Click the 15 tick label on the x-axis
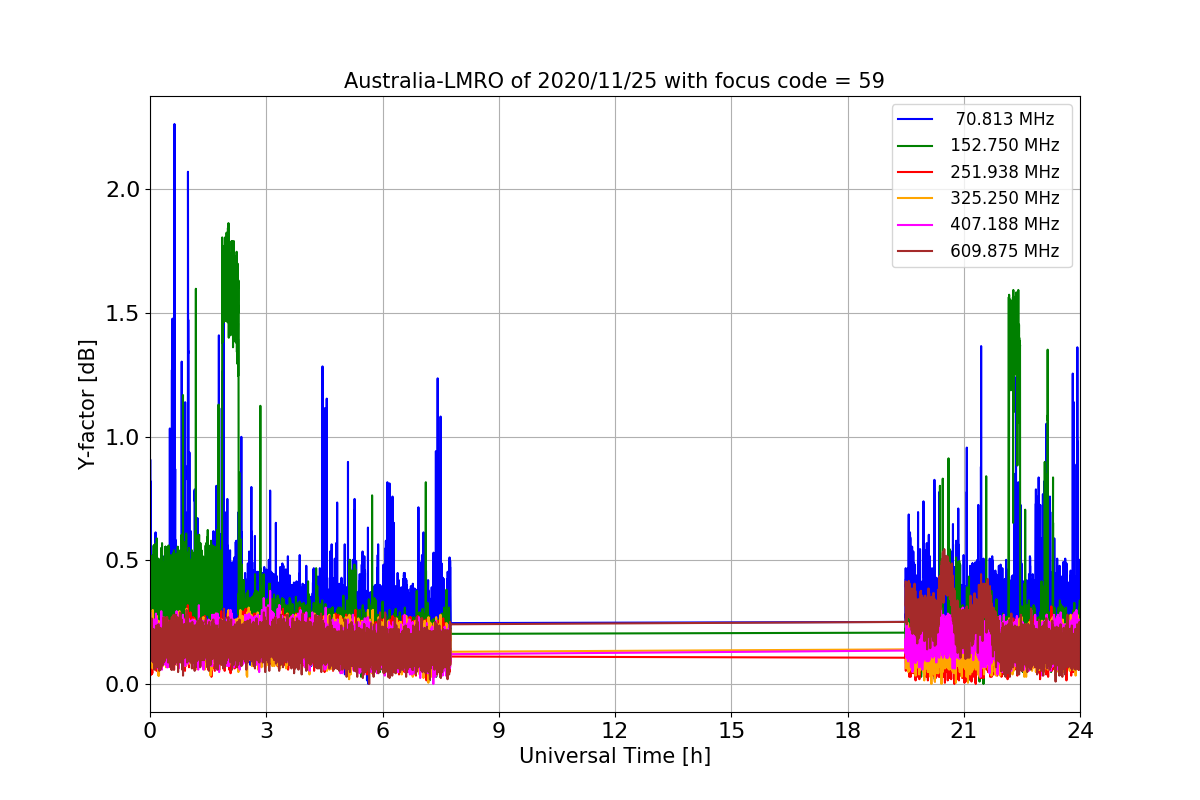 click(731, 731)
